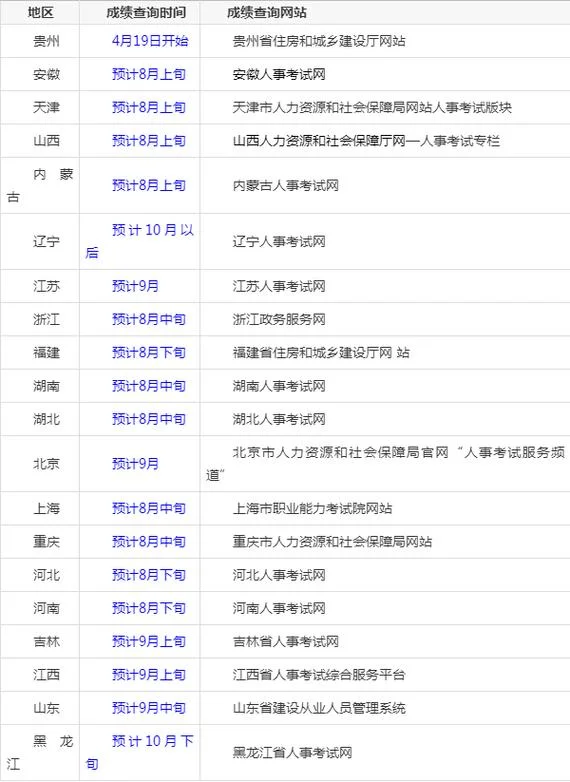Click 天津市人力资源和社会保障局网站人事考试版块 text
This screenshot has height=782, width=570.
coord(372,107)
